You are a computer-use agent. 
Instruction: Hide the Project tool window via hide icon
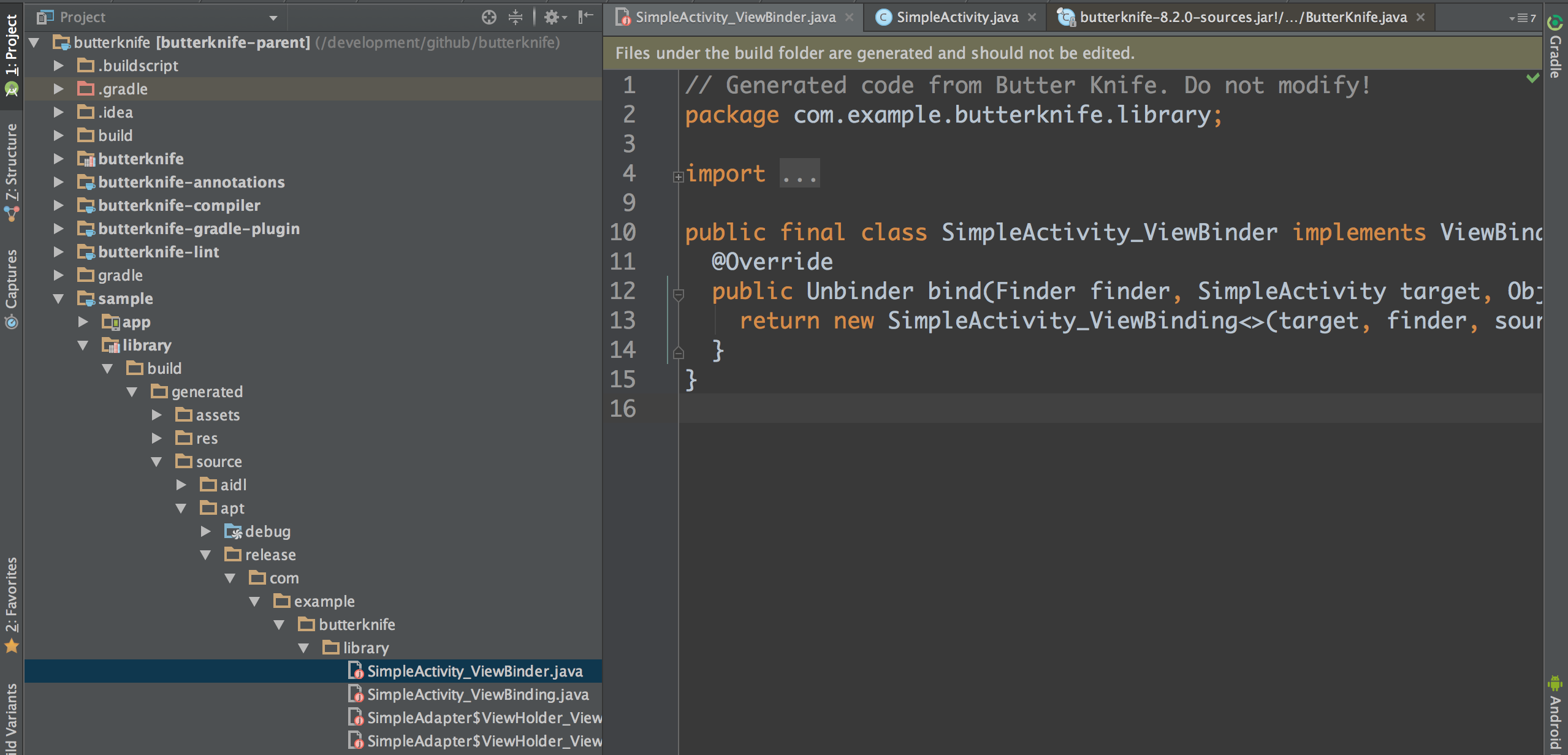[585, 17]
